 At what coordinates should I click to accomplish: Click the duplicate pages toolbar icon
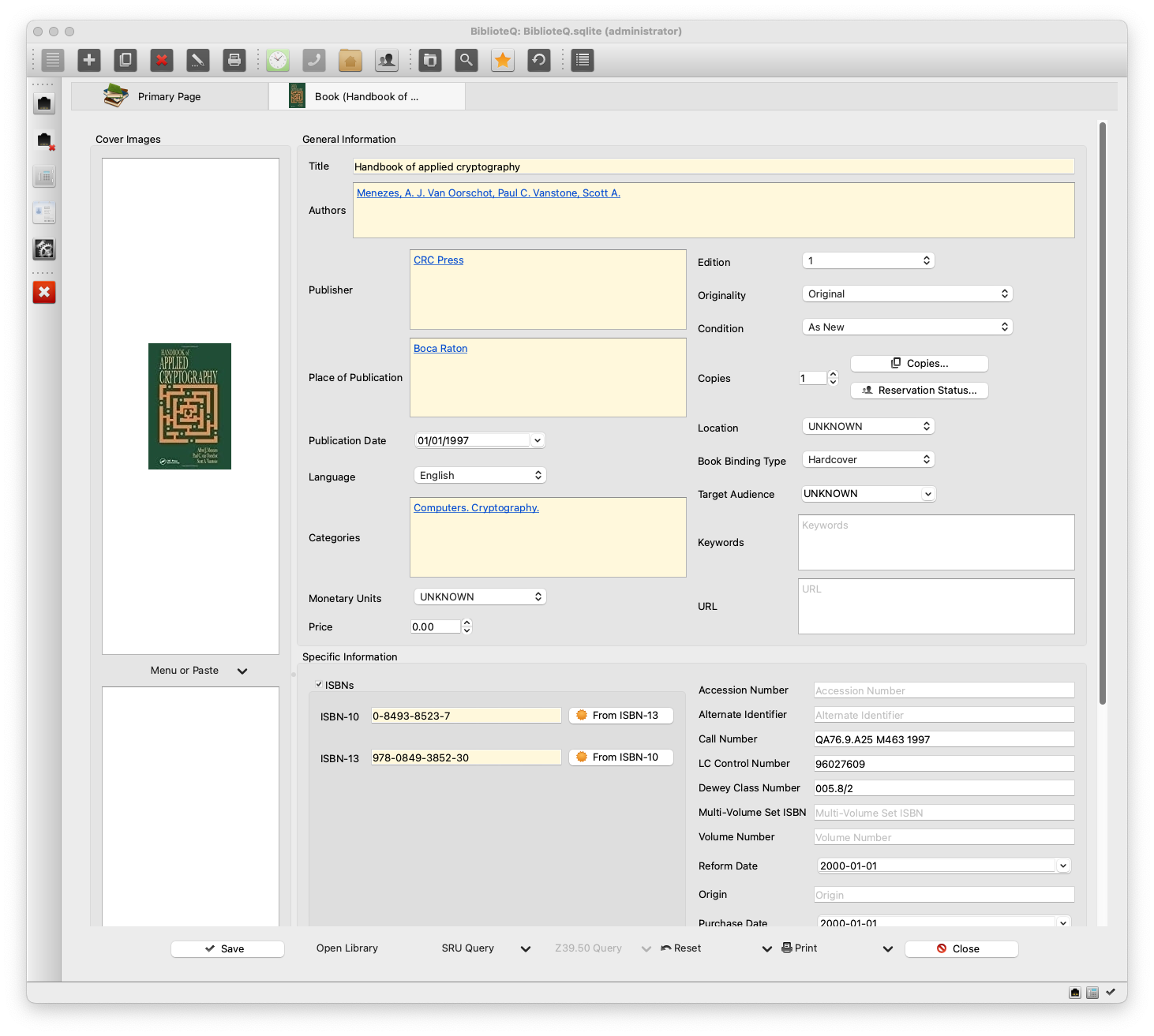click(126, 60)
